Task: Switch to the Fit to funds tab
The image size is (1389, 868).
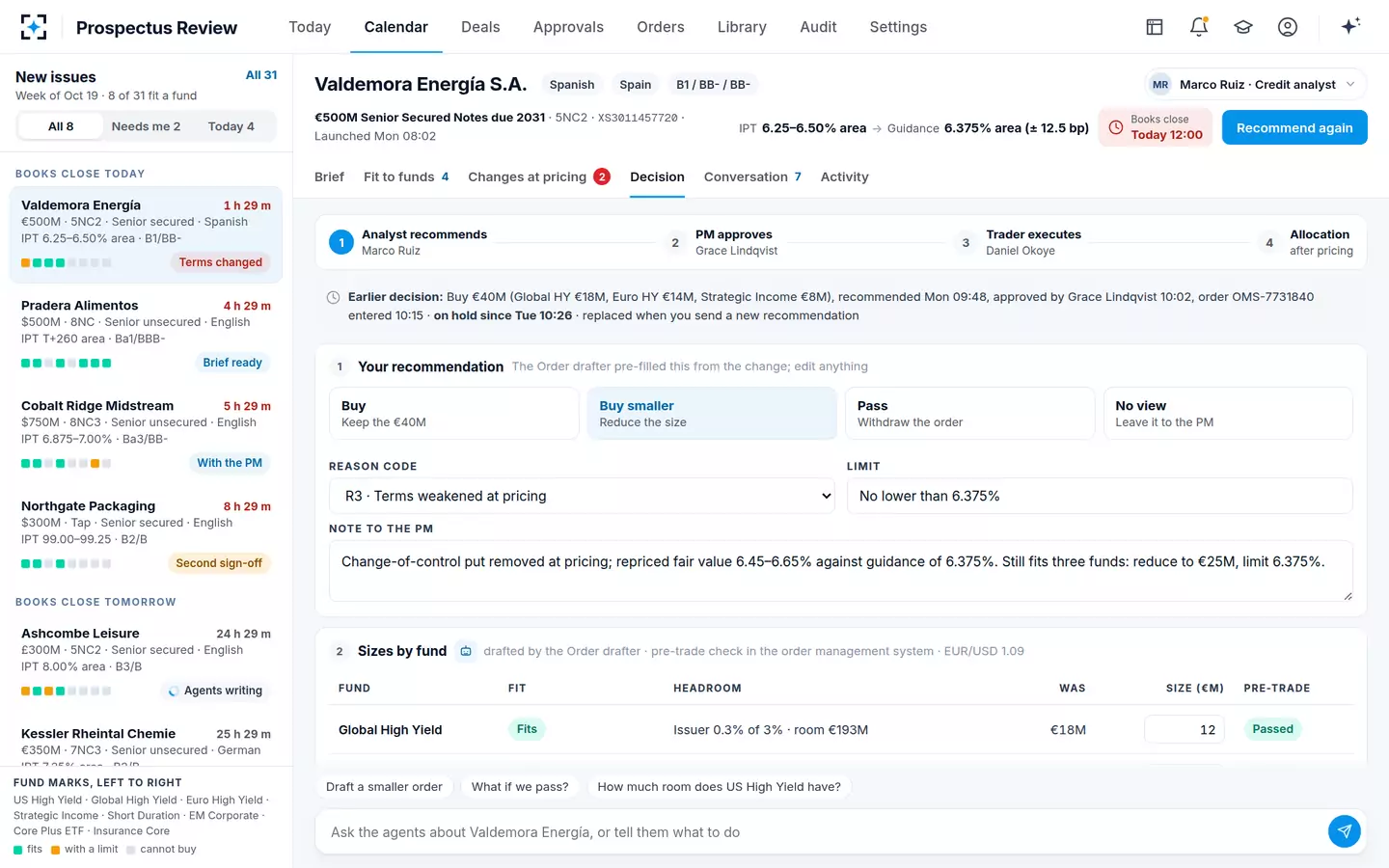Action: point(406,176)
